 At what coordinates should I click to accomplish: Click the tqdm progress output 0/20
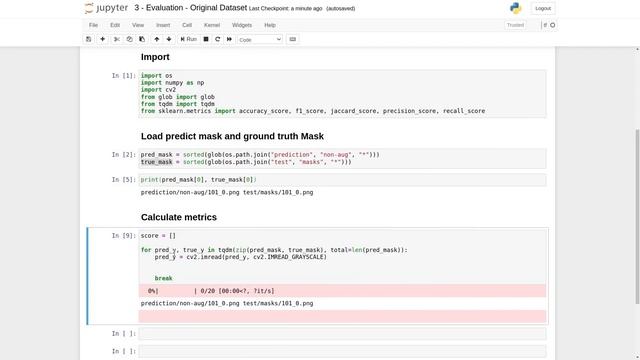point(342,291)
